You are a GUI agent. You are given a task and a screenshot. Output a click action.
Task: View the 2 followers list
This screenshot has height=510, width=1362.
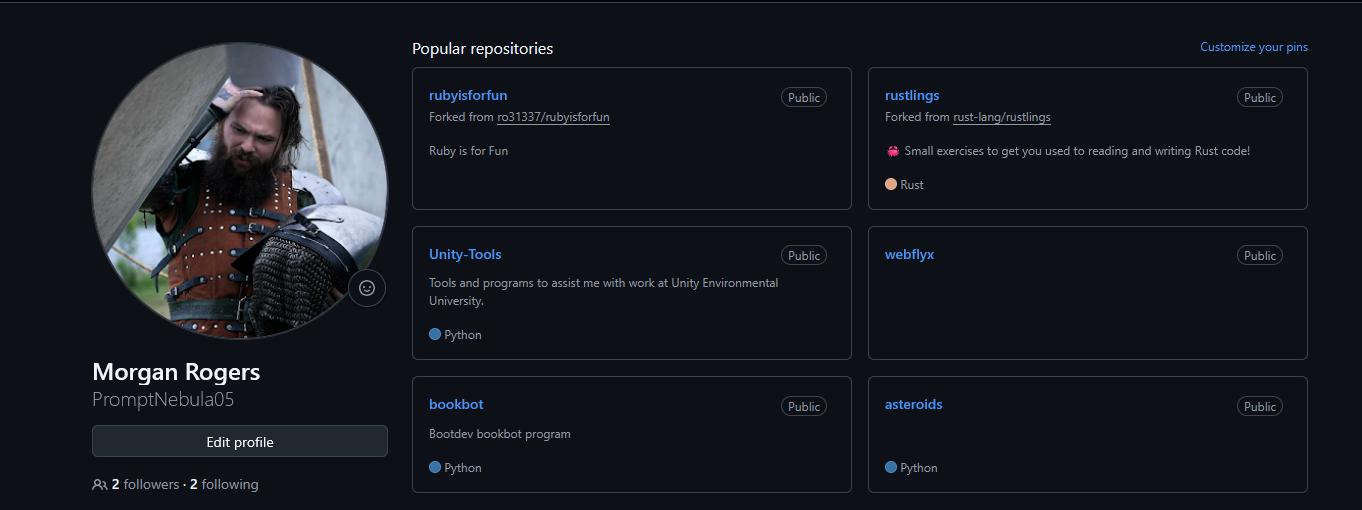[145, 485]
